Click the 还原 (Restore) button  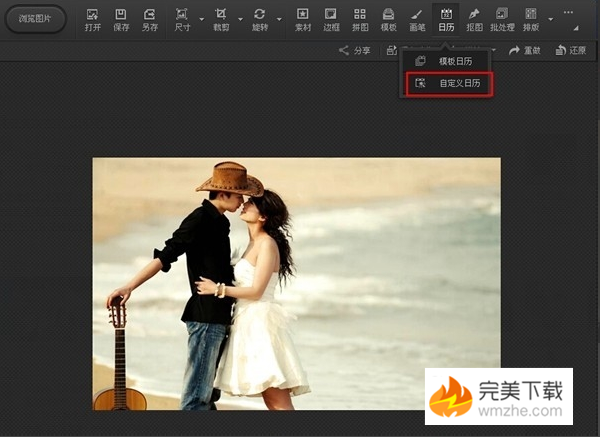pyautogui.click(x=571, y=50)
